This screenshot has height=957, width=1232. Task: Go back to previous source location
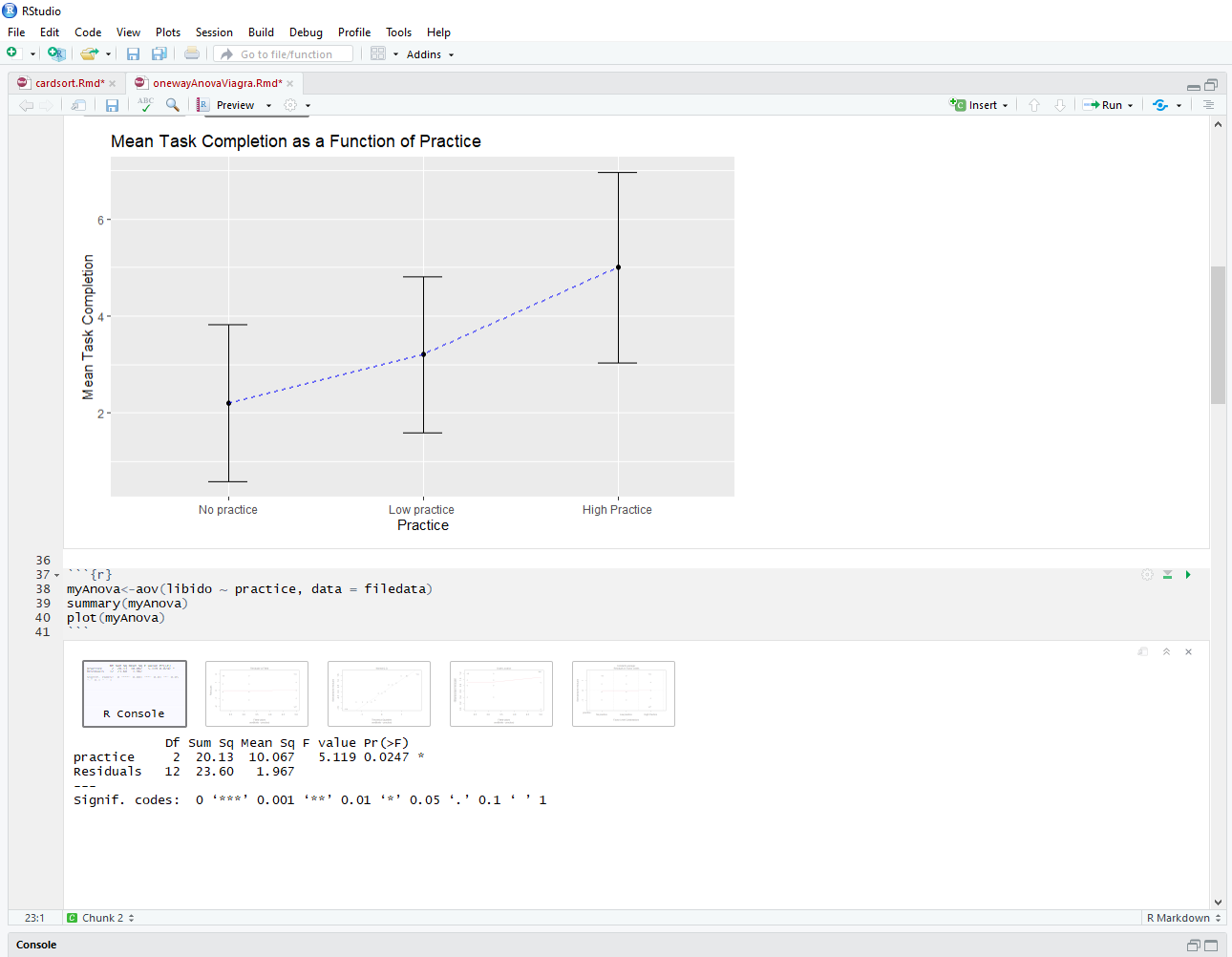(x=27, y=105)
